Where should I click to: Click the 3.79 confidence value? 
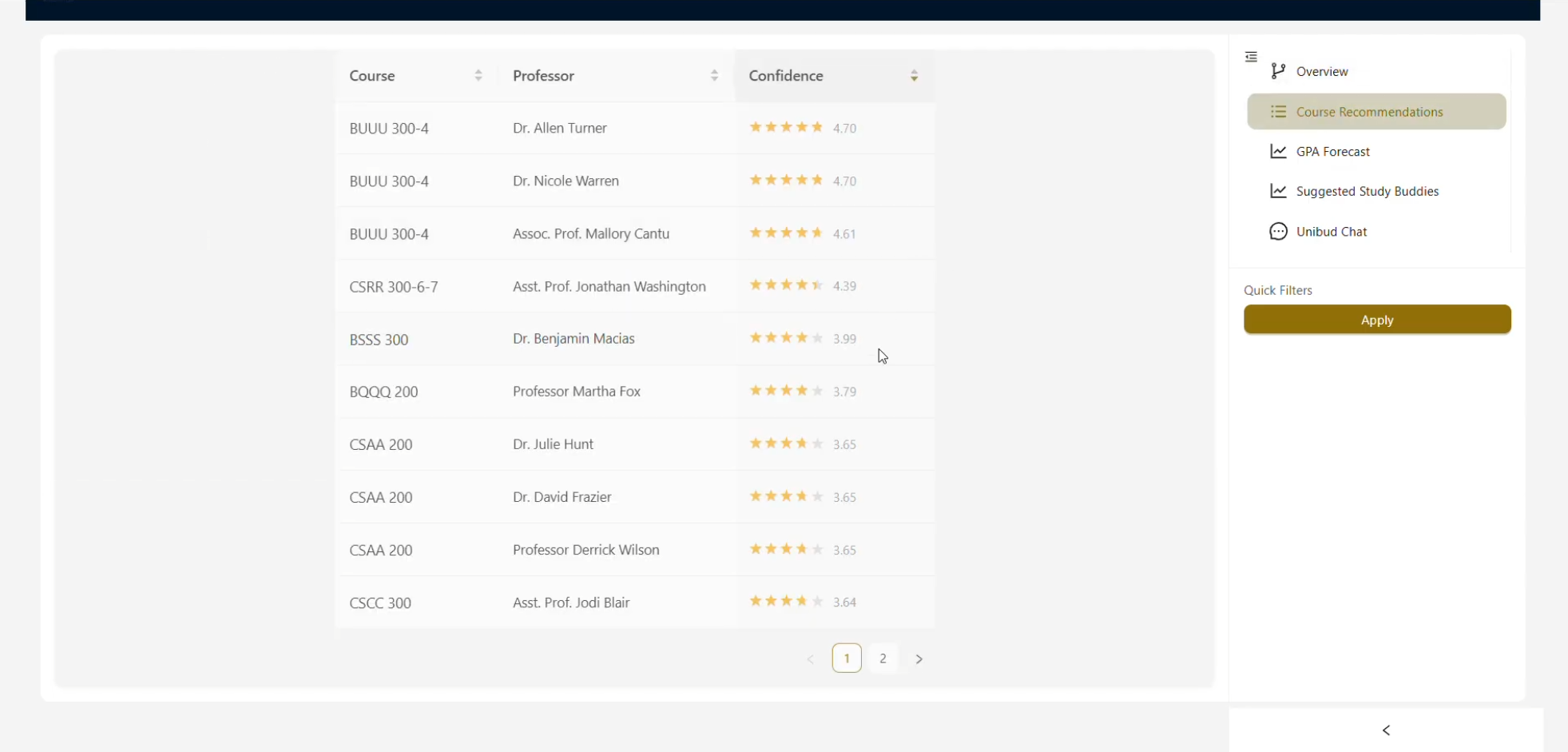coord(845,392)
